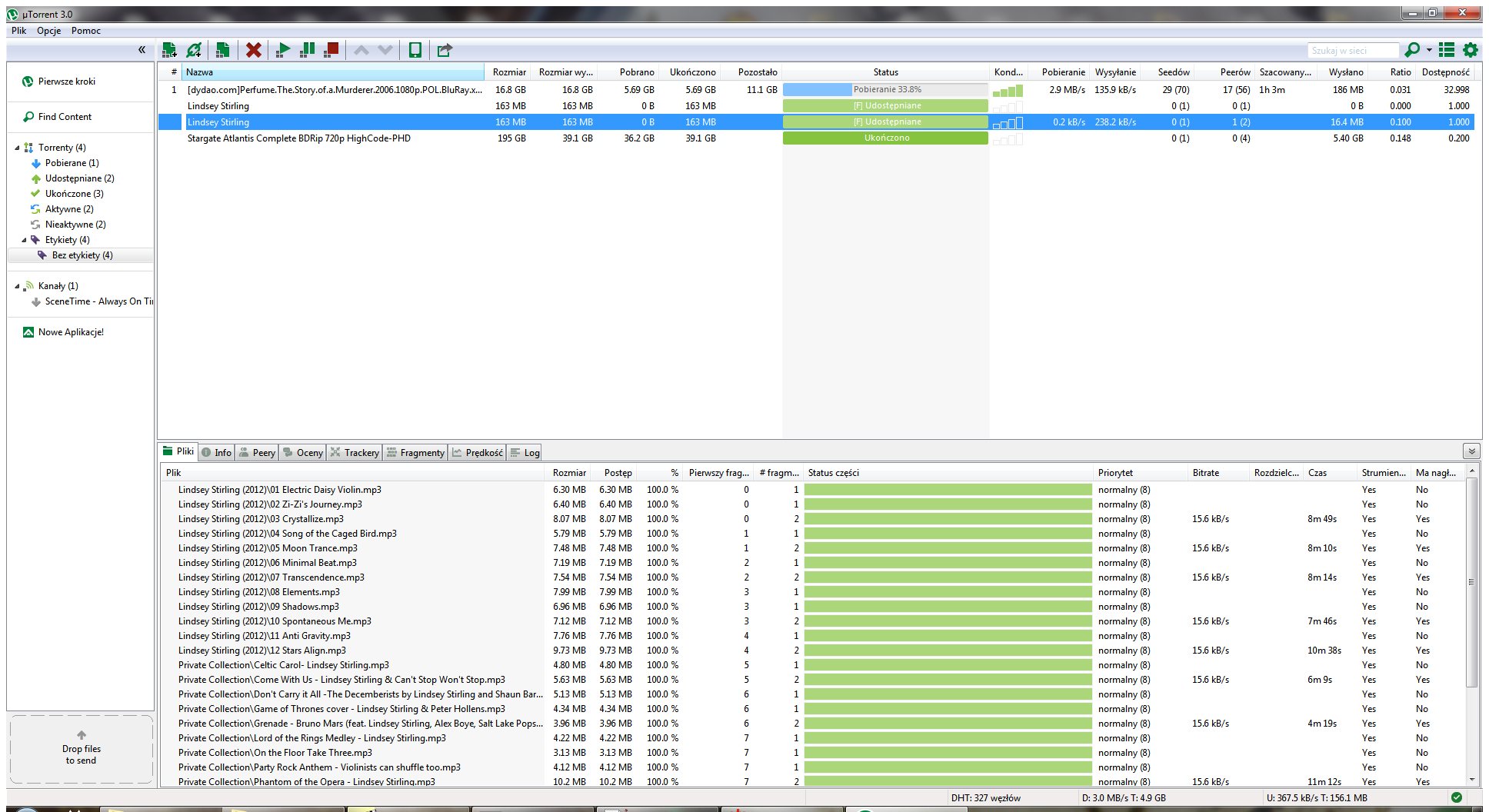
Task: Click Add Torrent from URL icon
Action: (194, 50)
